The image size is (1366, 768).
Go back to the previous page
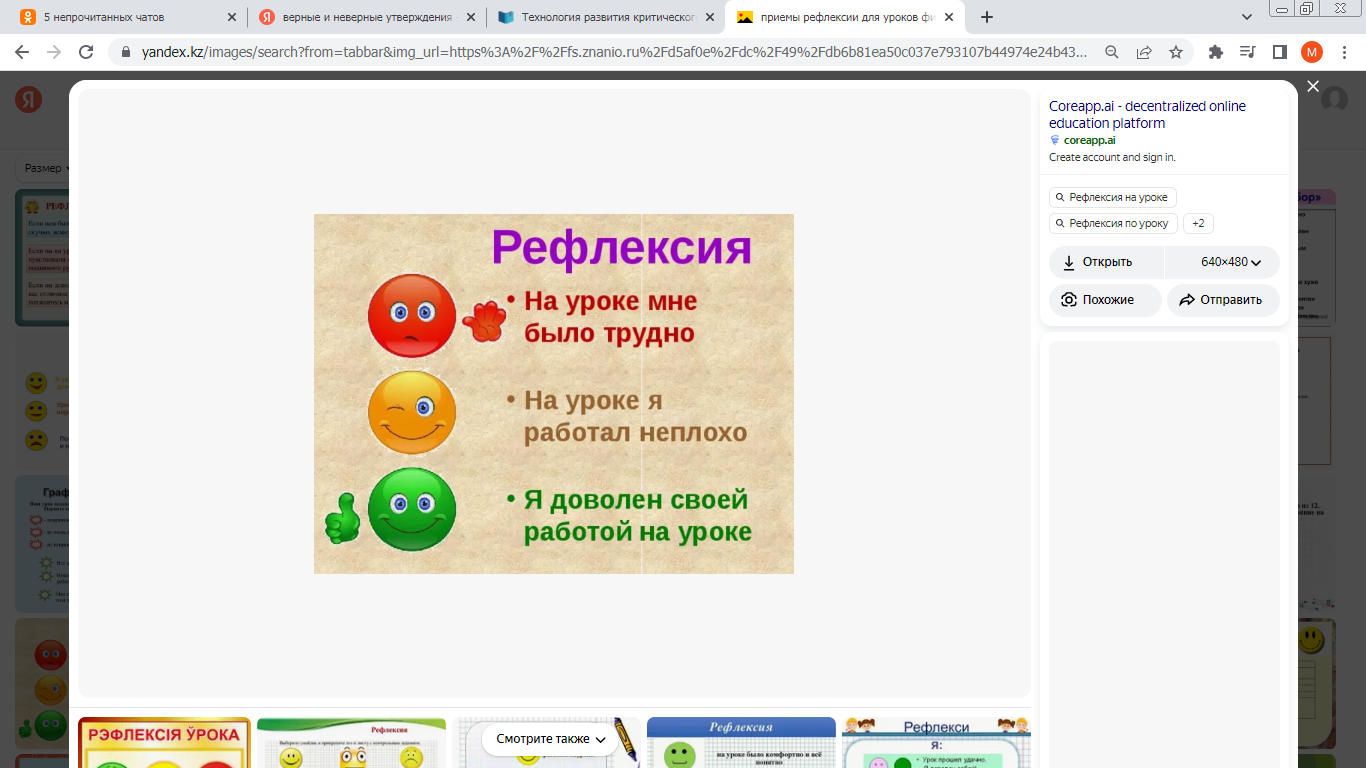(22, 52)
